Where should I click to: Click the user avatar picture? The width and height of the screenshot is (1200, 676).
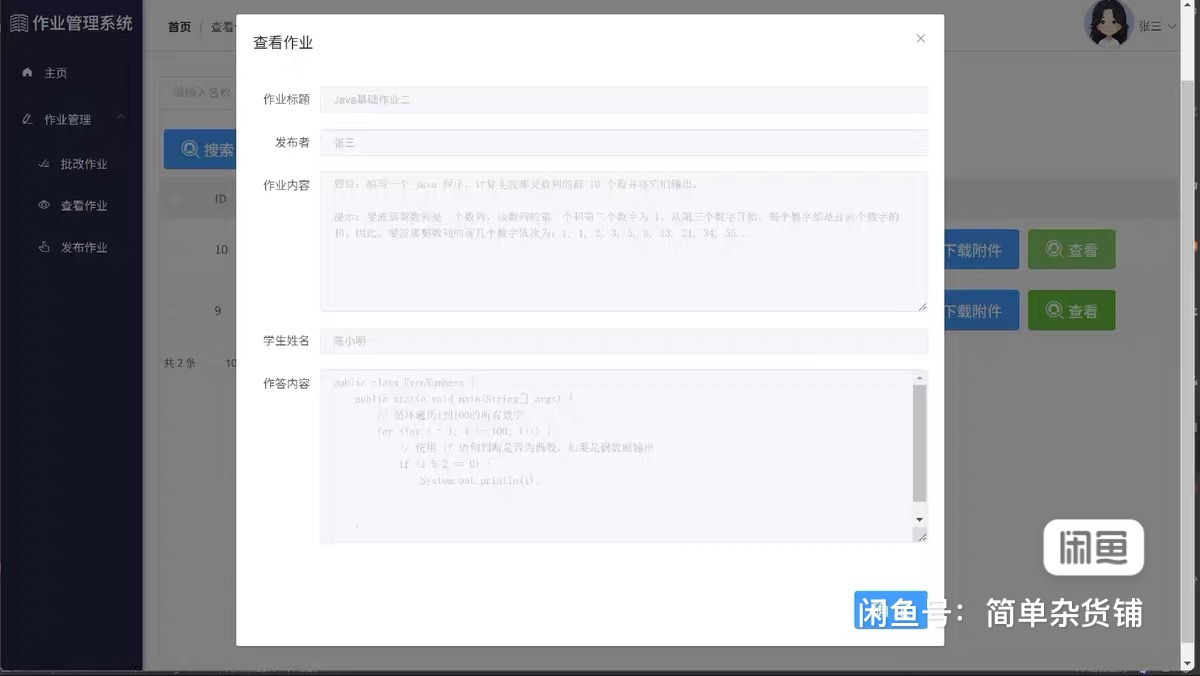(1108, 24)
